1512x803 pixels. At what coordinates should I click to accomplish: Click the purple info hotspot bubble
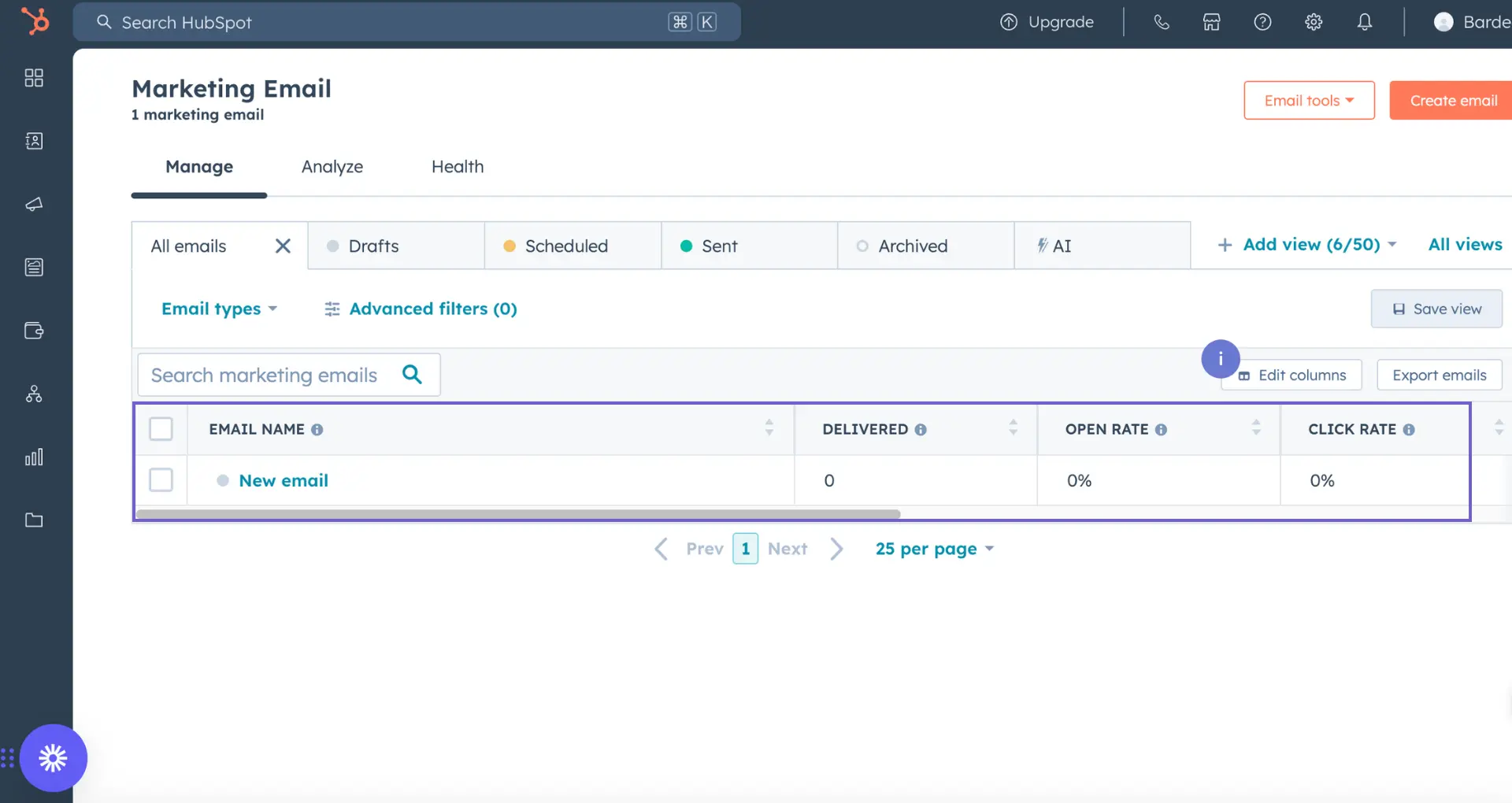[x=1221, y=359]
